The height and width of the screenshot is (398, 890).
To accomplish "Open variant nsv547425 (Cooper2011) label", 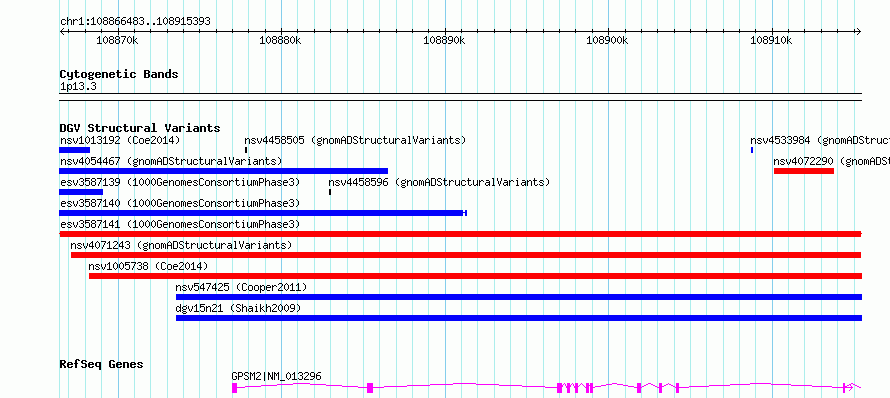I will click(x=241, y=287).
